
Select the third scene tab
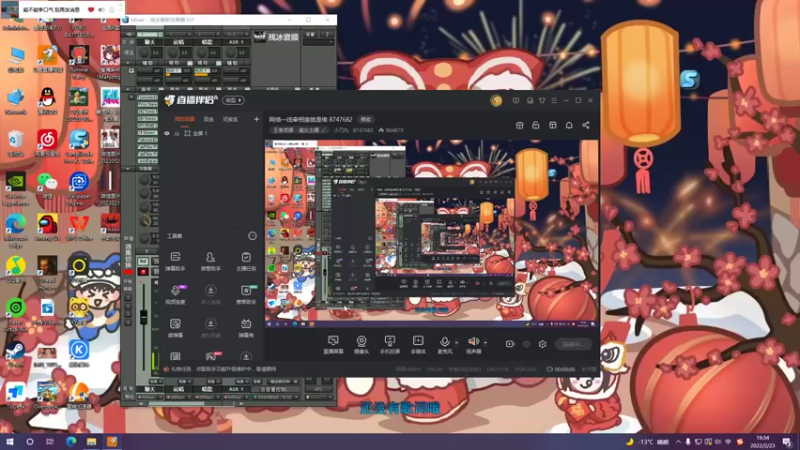click(x=230, y=119)
